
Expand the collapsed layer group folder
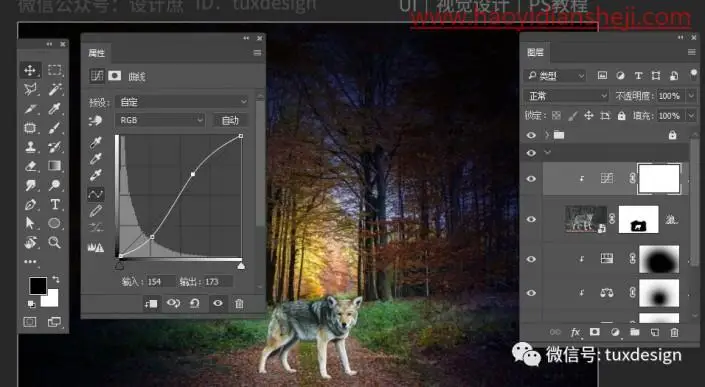pos(547,135)
